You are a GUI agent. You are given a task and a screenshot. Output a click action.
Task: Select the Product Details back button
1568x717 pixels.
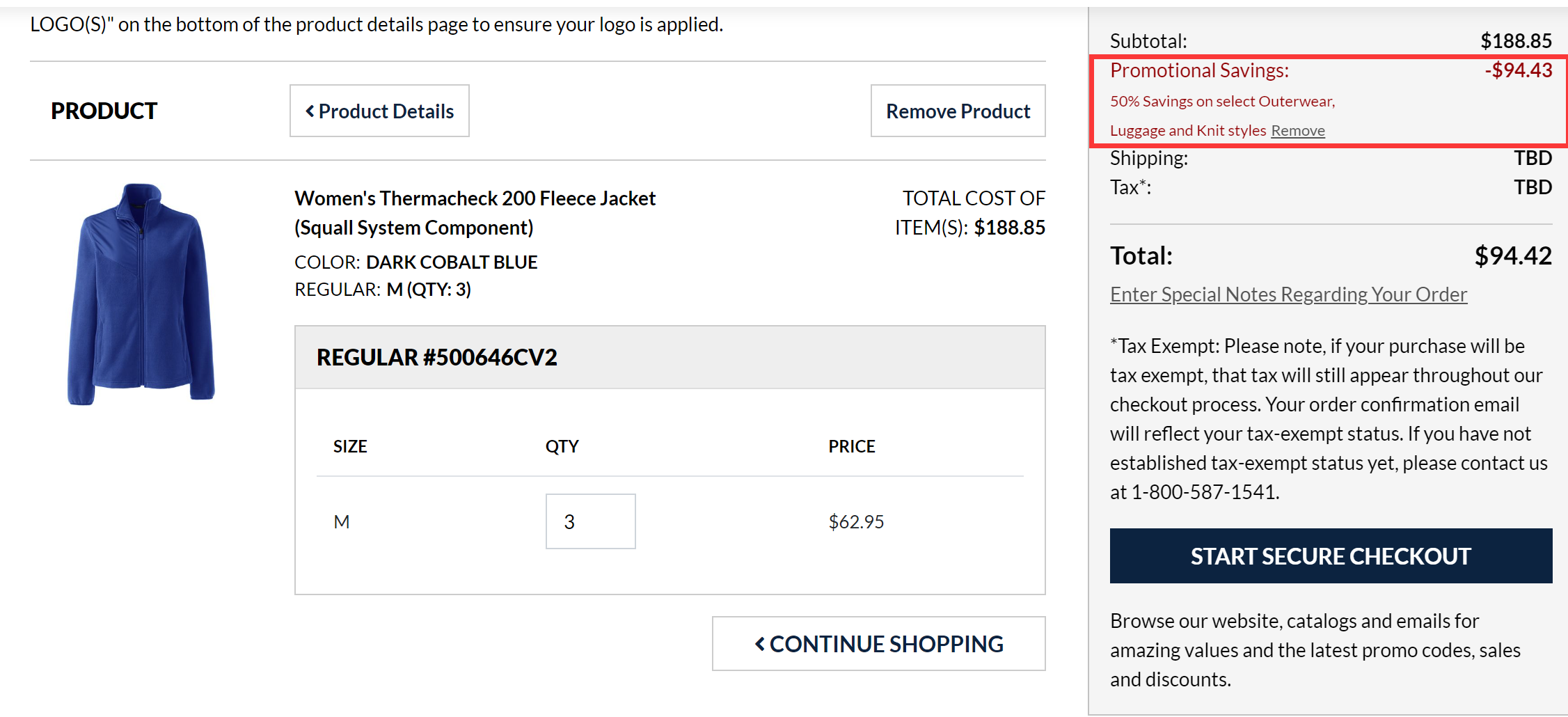coord(379,111)
